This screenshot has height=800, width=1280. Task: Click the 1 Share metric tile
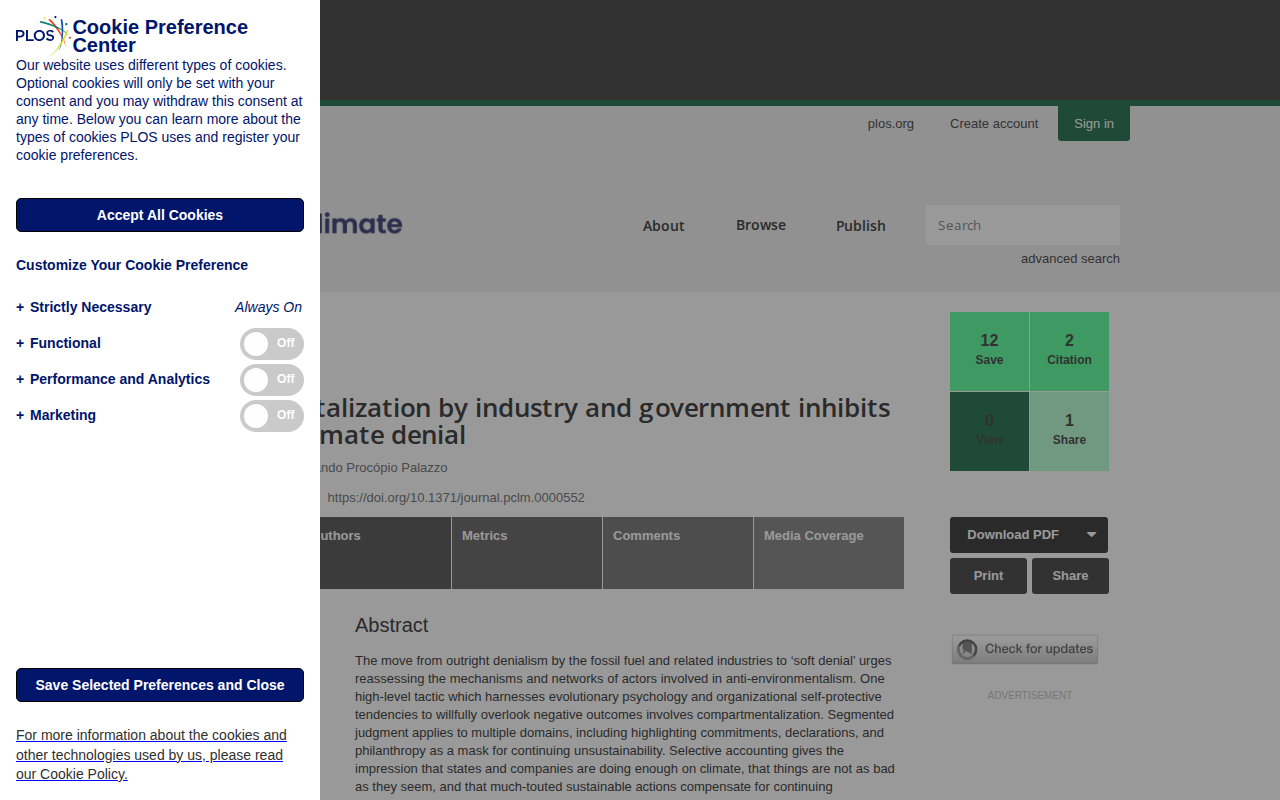[x=1069, y=431]
